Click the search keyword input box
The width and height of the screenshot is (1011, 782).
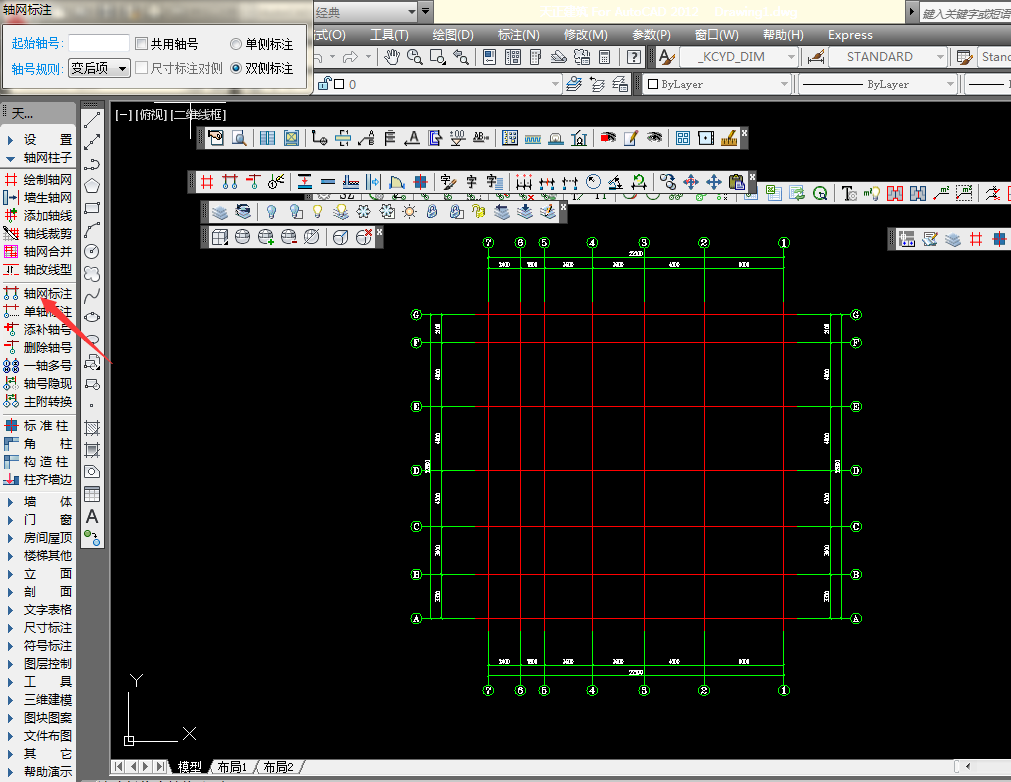tap(965, 14)
